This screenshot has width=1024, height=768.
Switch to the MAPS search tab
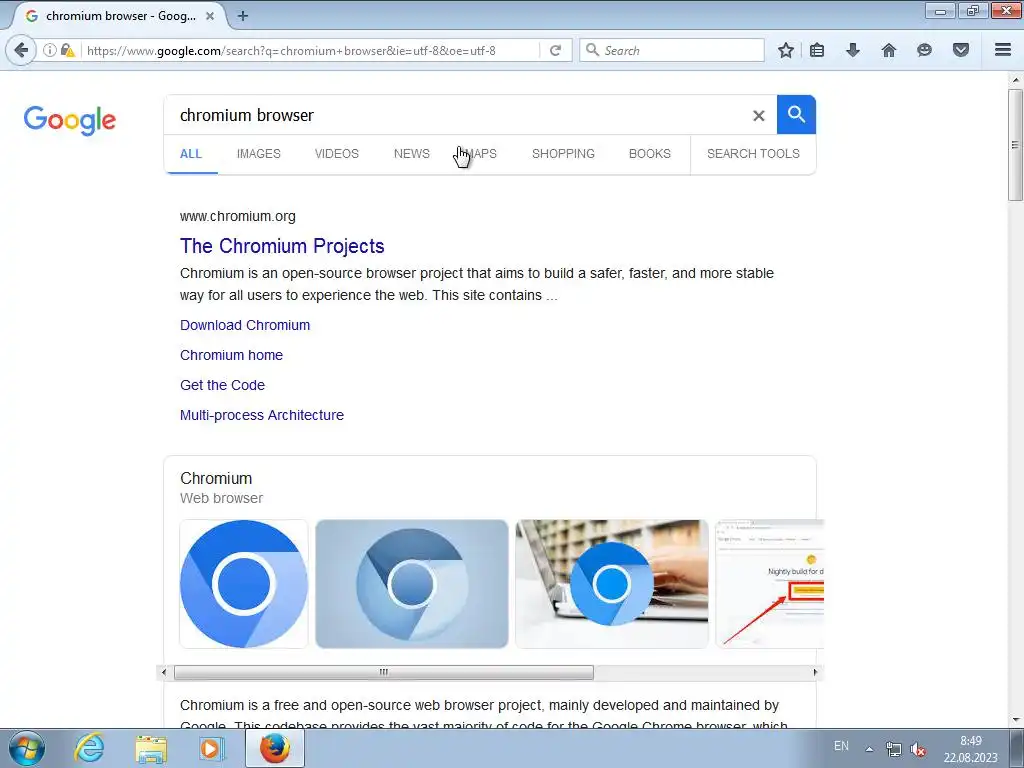click(x=481, y=154)
